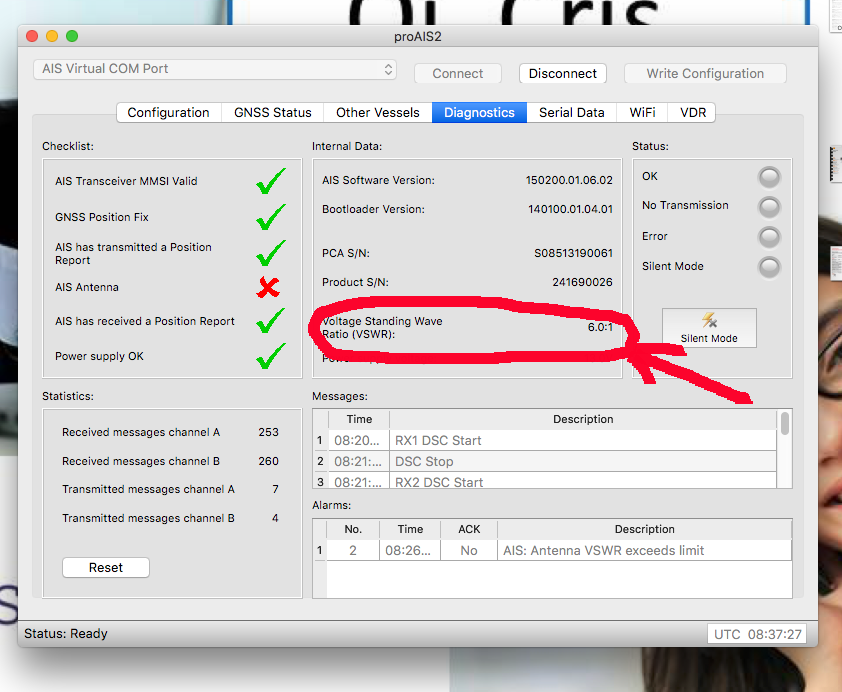The height and width of the screenshot is (692, 842).
Task: Click the Time column header in Alarms
Action: pos(410,529)
